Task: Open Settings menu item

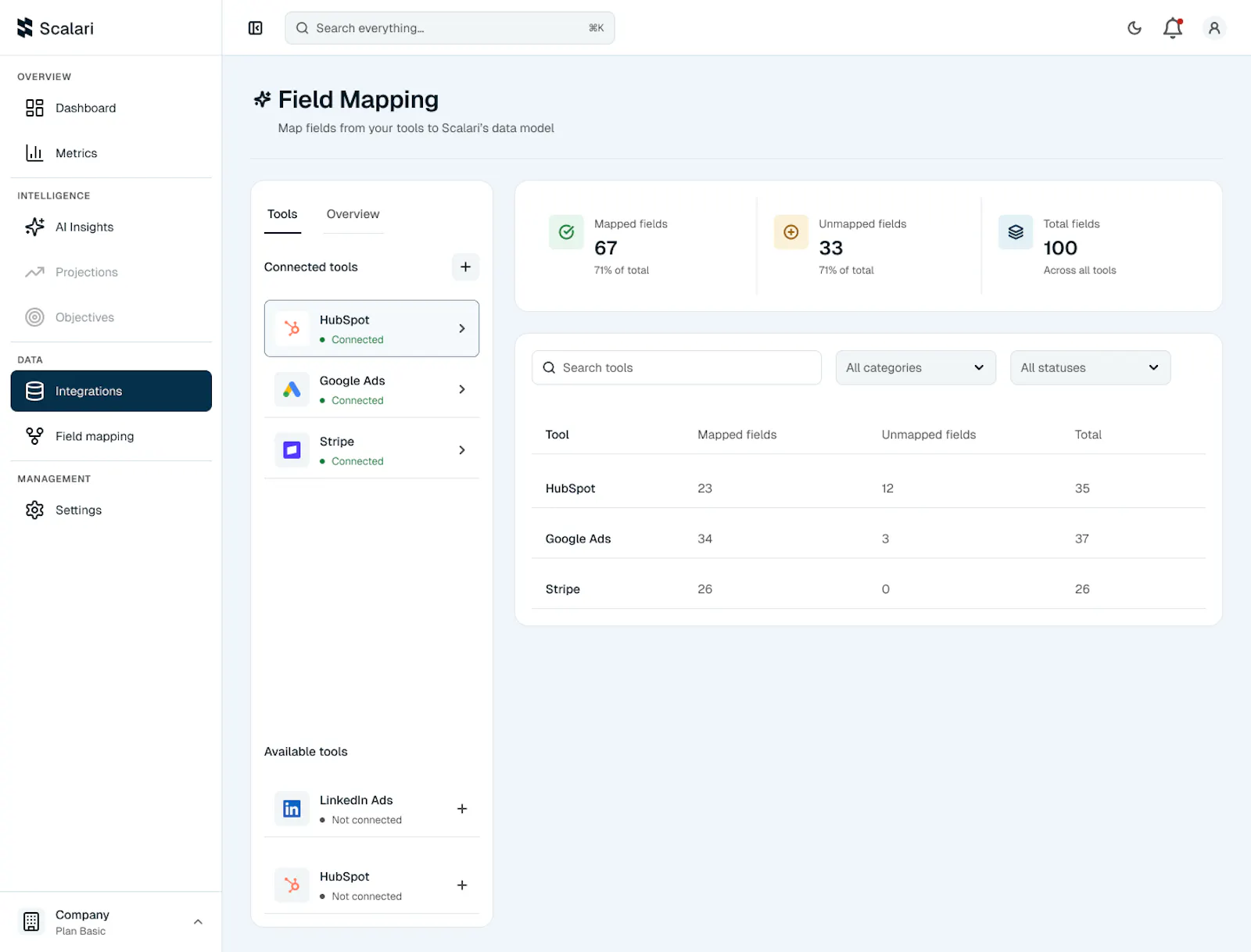Action: pos(111,510)
